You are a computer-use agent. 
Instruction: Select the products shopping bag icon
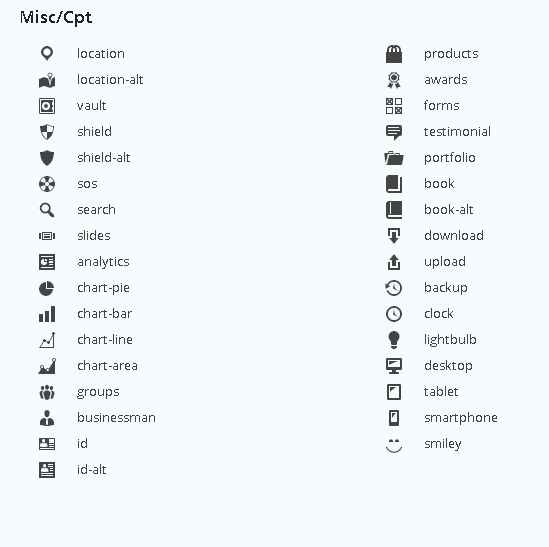[x=394, y=54]
